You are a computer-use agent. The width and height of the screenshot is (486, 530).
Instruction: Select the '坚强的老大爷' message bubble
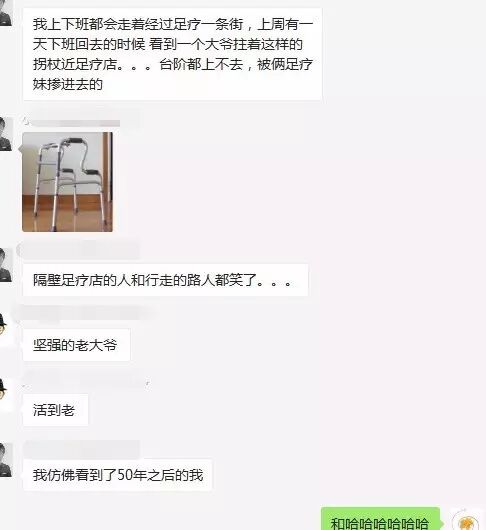(76, 345)
